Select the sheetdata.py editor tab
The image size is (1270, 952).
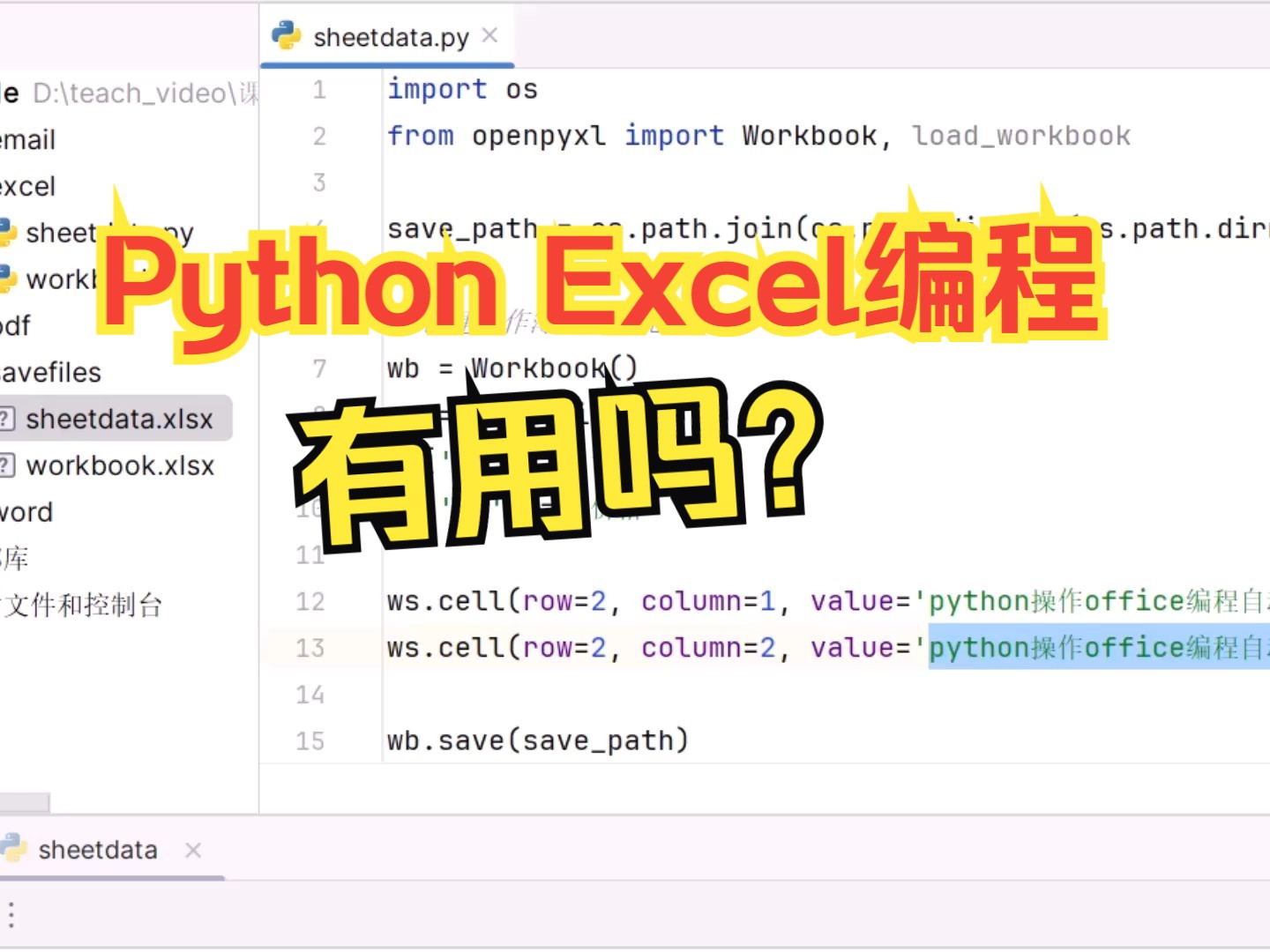click(x=388, y=37)
